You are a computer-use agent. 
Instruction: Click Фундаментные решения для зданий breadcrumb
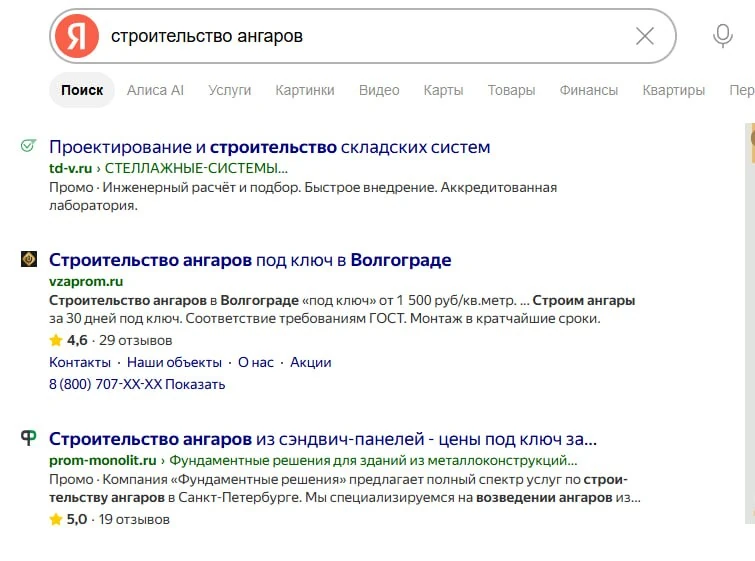tap(373, 460)
